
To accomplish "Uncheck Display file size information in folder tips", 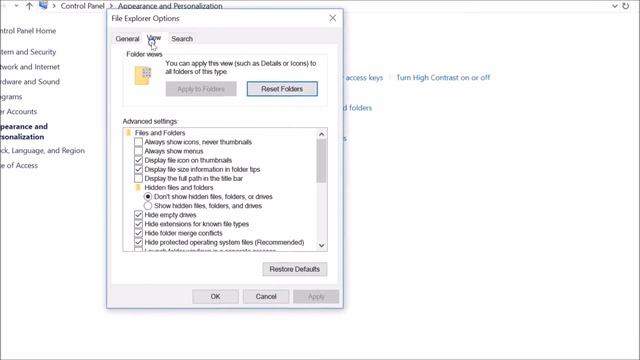I will [138, 169].
